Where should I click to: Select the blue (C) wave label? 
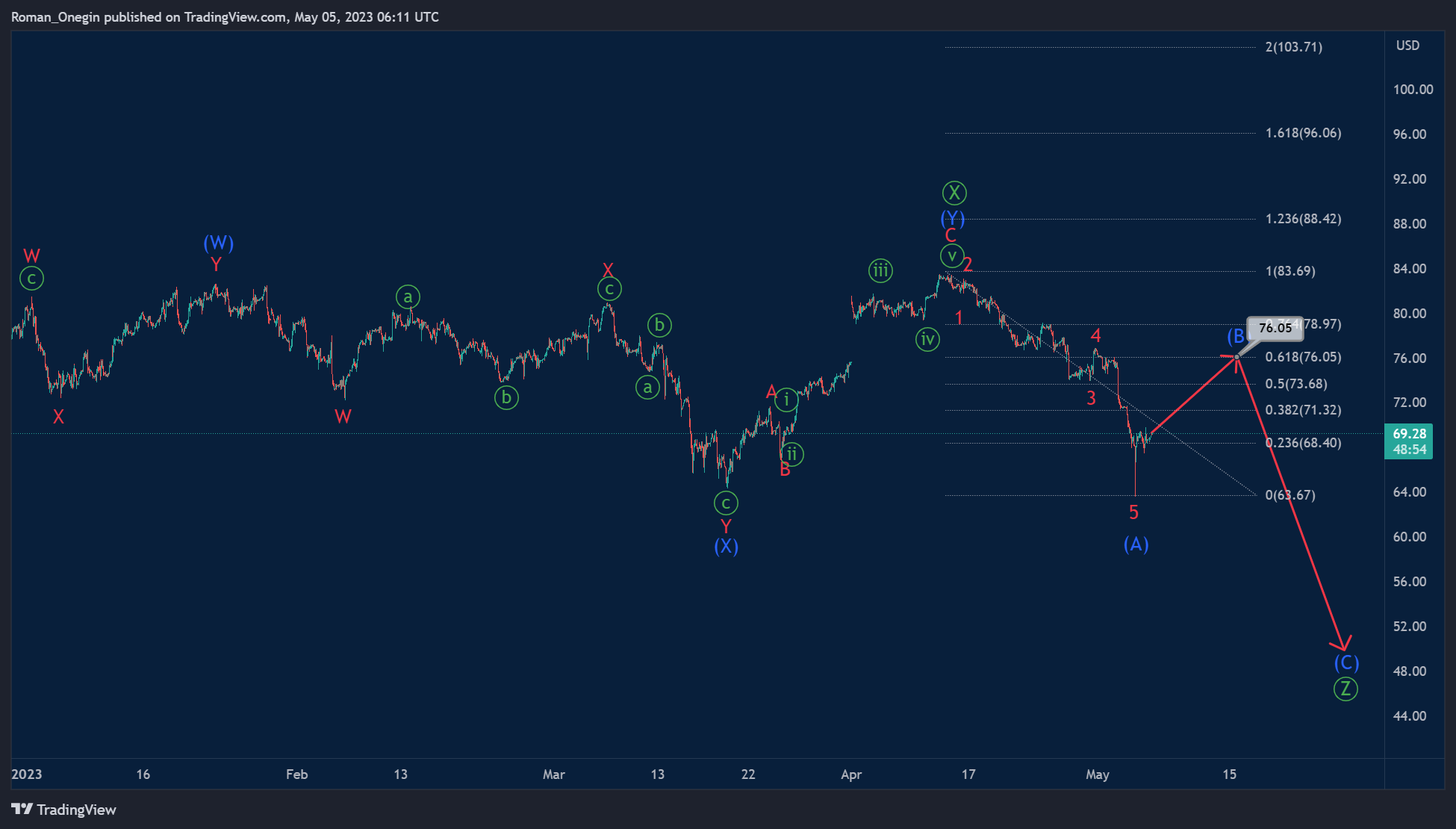pyautogui.click(x=1346, y=662)
